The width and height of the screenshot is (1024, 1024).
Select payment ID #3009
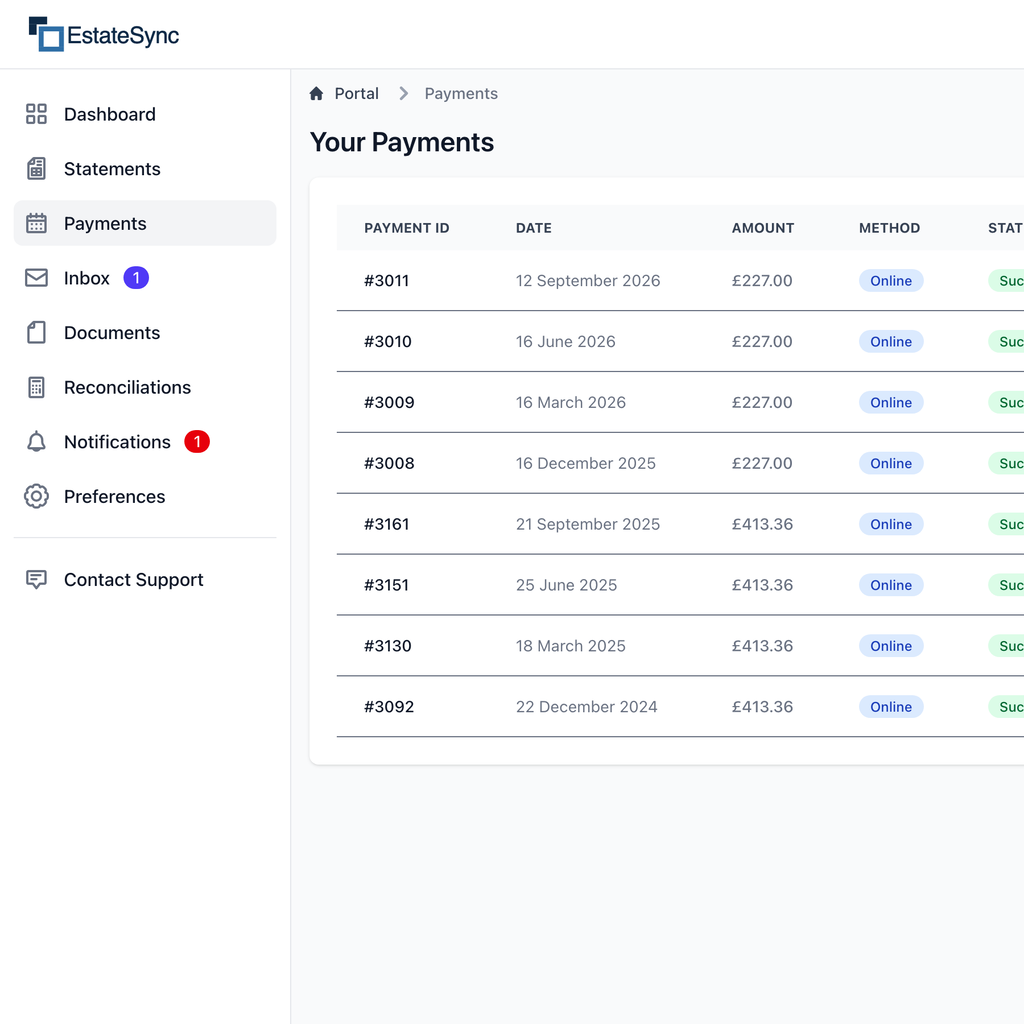pos(389,402)
